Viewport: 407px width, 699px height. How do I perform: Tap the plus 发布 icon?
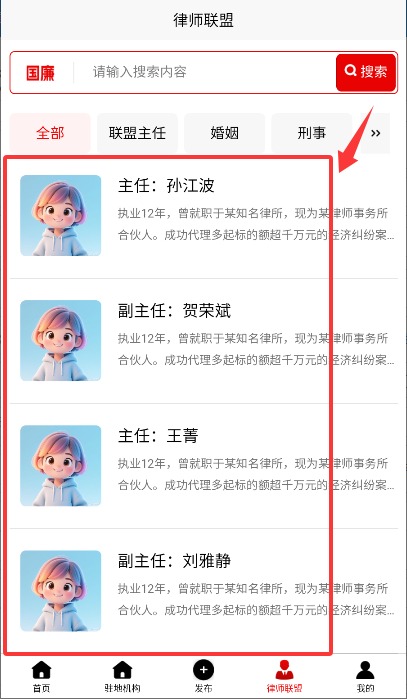203,670
